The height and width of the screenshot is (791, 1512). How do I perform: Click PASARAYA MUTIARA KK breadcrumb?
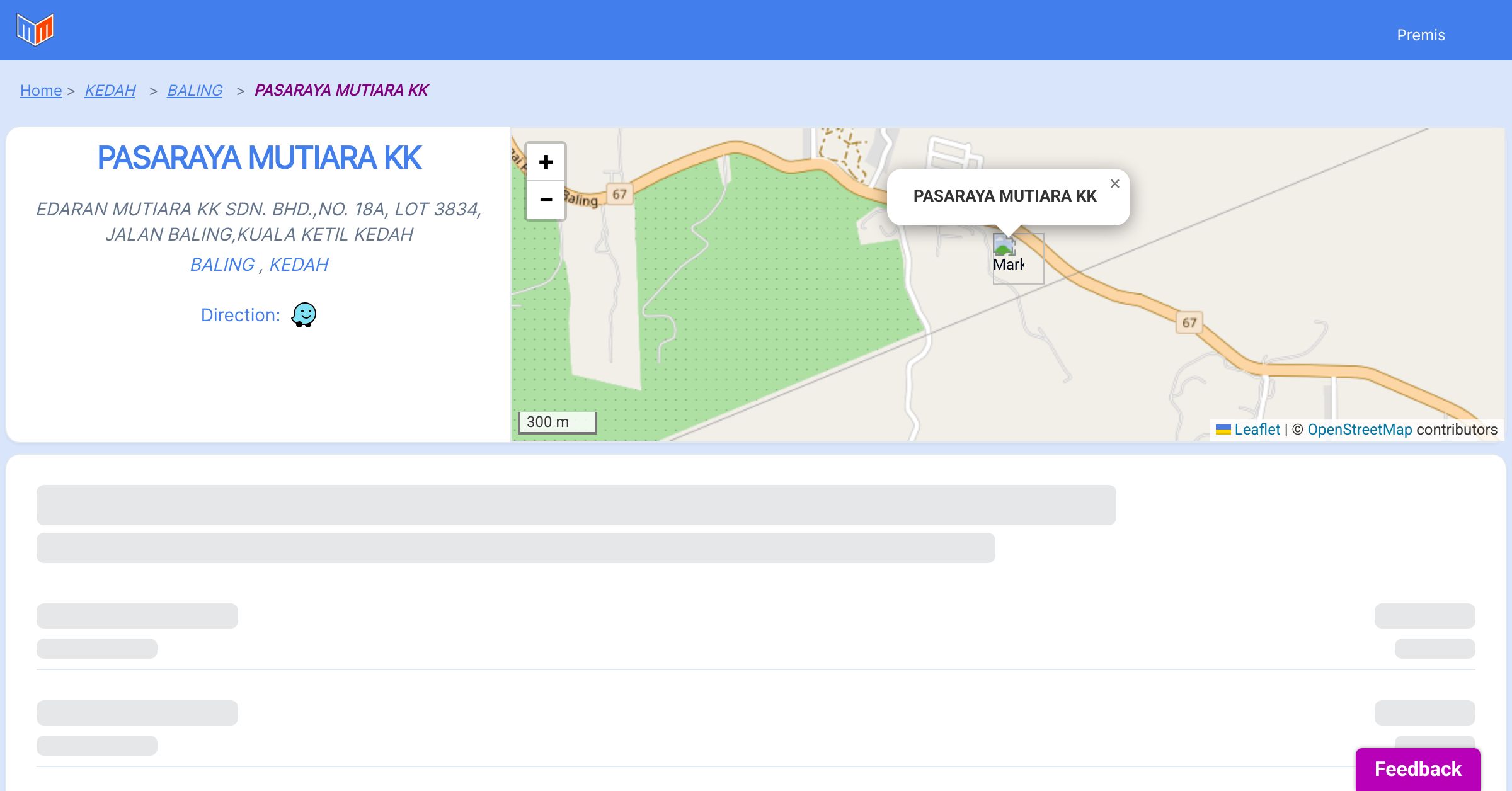(x=341, y=91)
